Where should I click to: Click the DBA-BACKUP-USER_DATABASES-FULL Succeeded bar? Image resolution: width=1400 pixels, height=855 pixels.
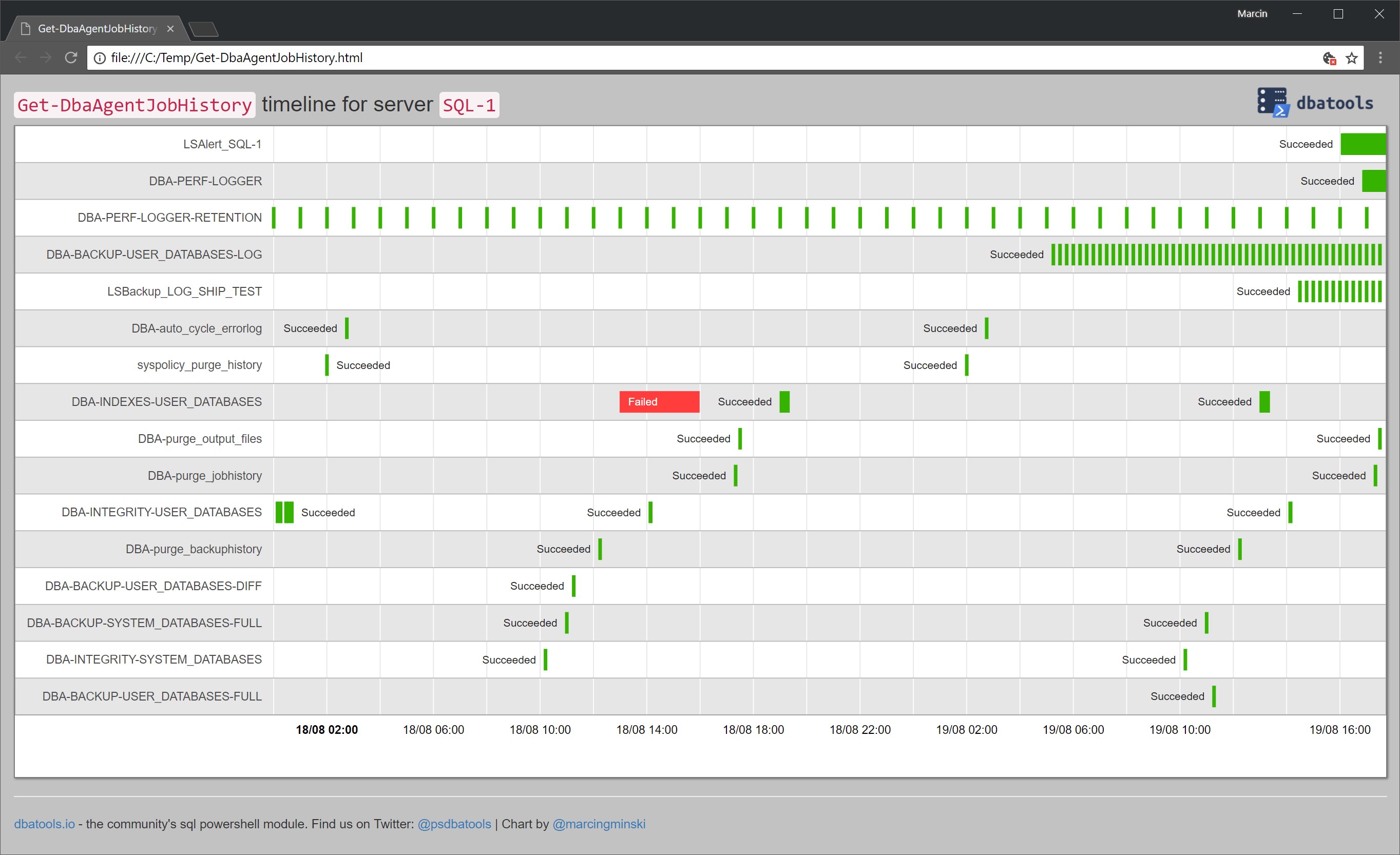(x=1214, y=696)
